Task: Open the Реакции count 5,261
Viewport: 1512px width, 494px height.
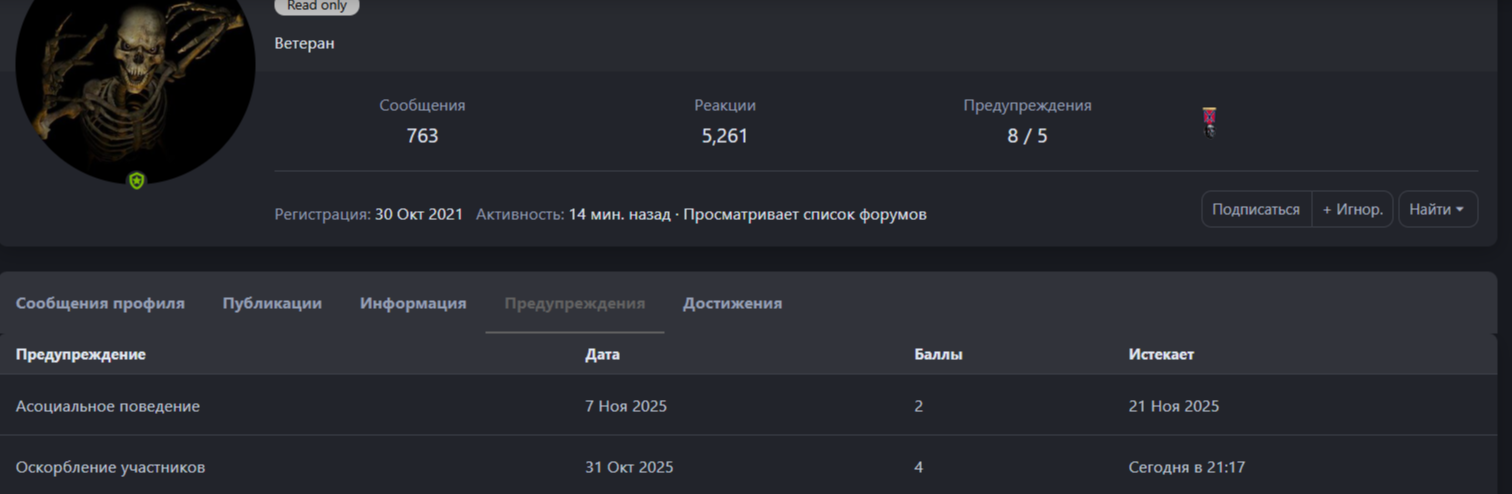Action: point(725,136)
